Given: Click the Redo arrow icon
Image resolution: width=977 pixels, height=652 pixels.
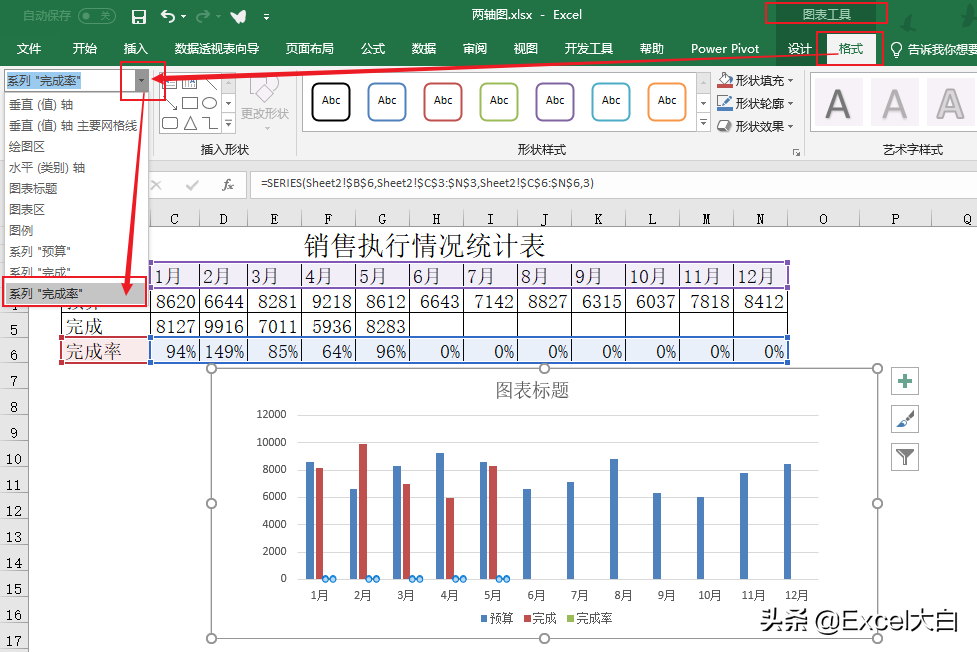Looking at the screenshot, I should coord(203,16).
